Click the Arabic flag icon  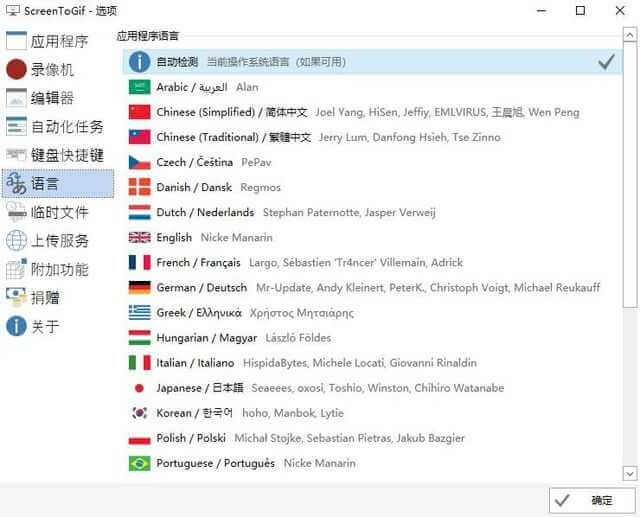pyautogui.click(x=140, y=87)
